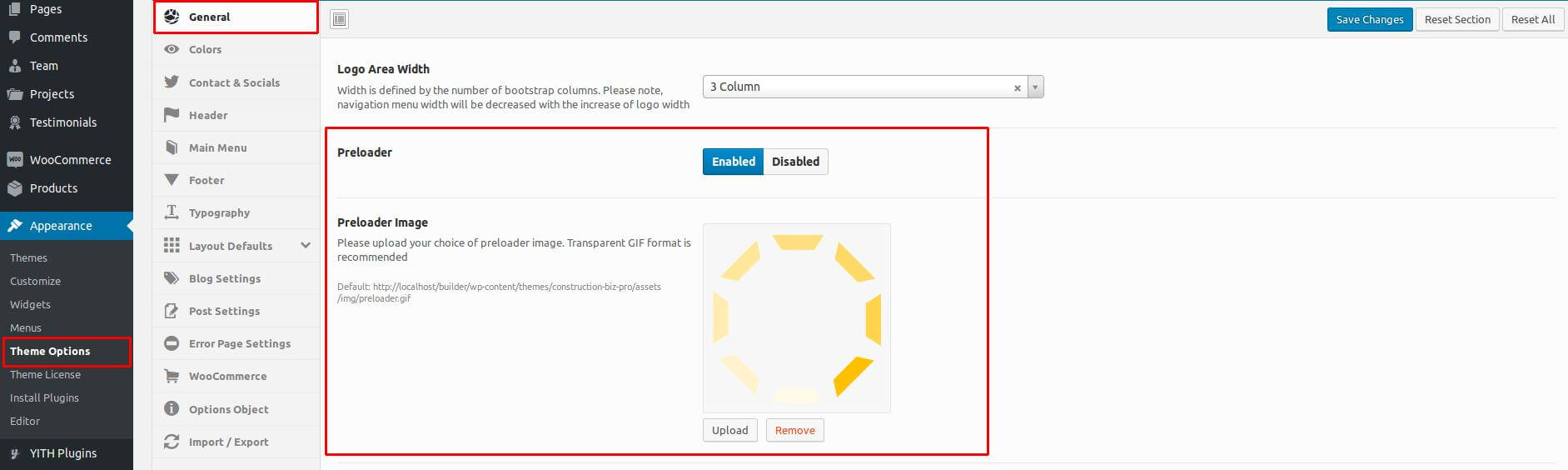The image size is (1568, 470).
Task: Click the Logo Area Width field showing 3 Column
Action: (873, 87)
